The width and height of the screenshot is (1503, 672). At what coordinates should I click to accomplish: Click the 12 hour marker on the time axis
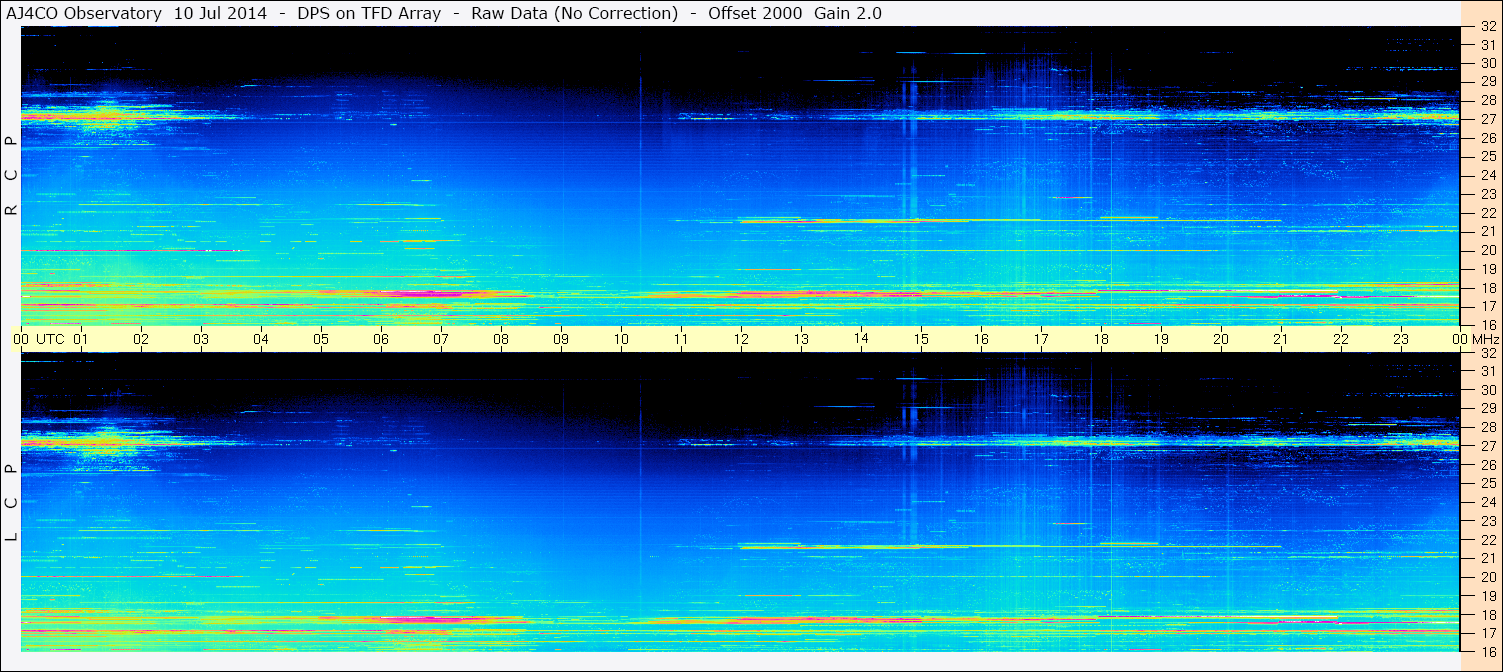[x=741, y=339]
